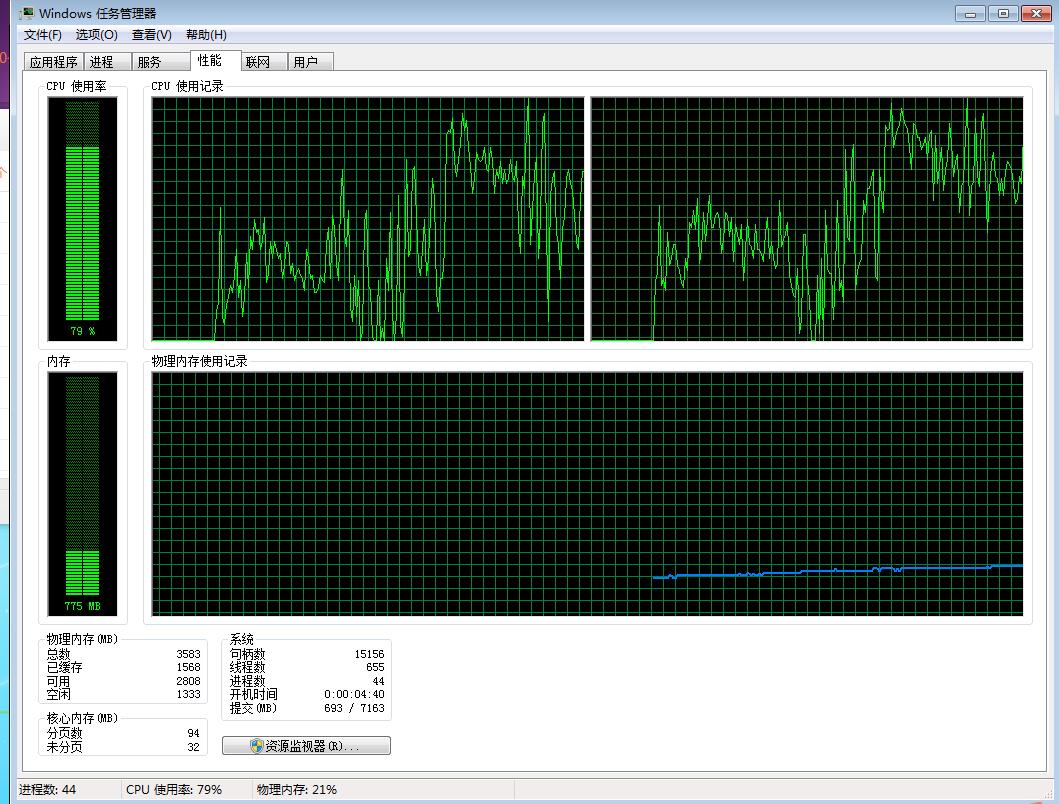This screenshot has width=1059, height=804.
Task: Switch to the 应用程序 tab
Action: click(53, 62)
